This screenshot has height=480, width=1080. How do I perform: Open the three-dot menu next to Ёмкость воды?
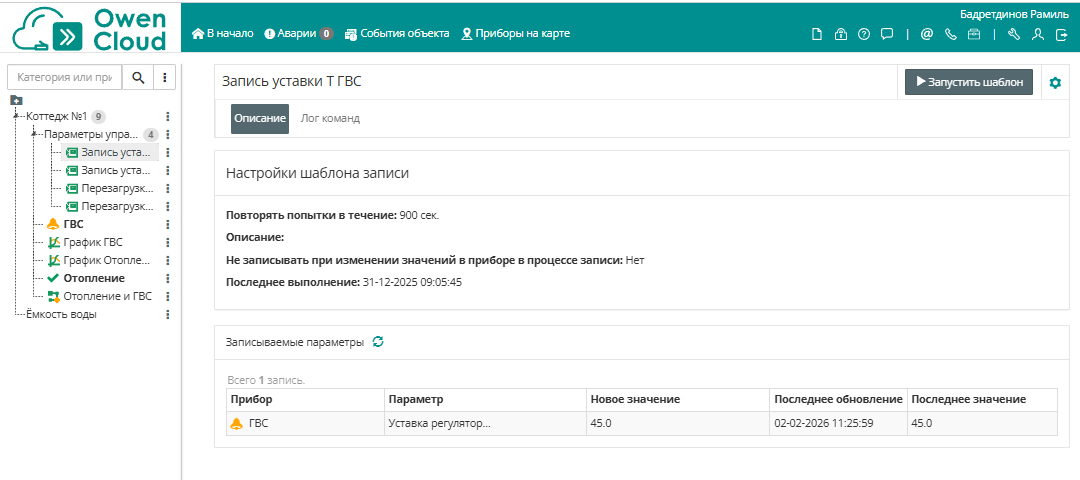click(168, 315)
